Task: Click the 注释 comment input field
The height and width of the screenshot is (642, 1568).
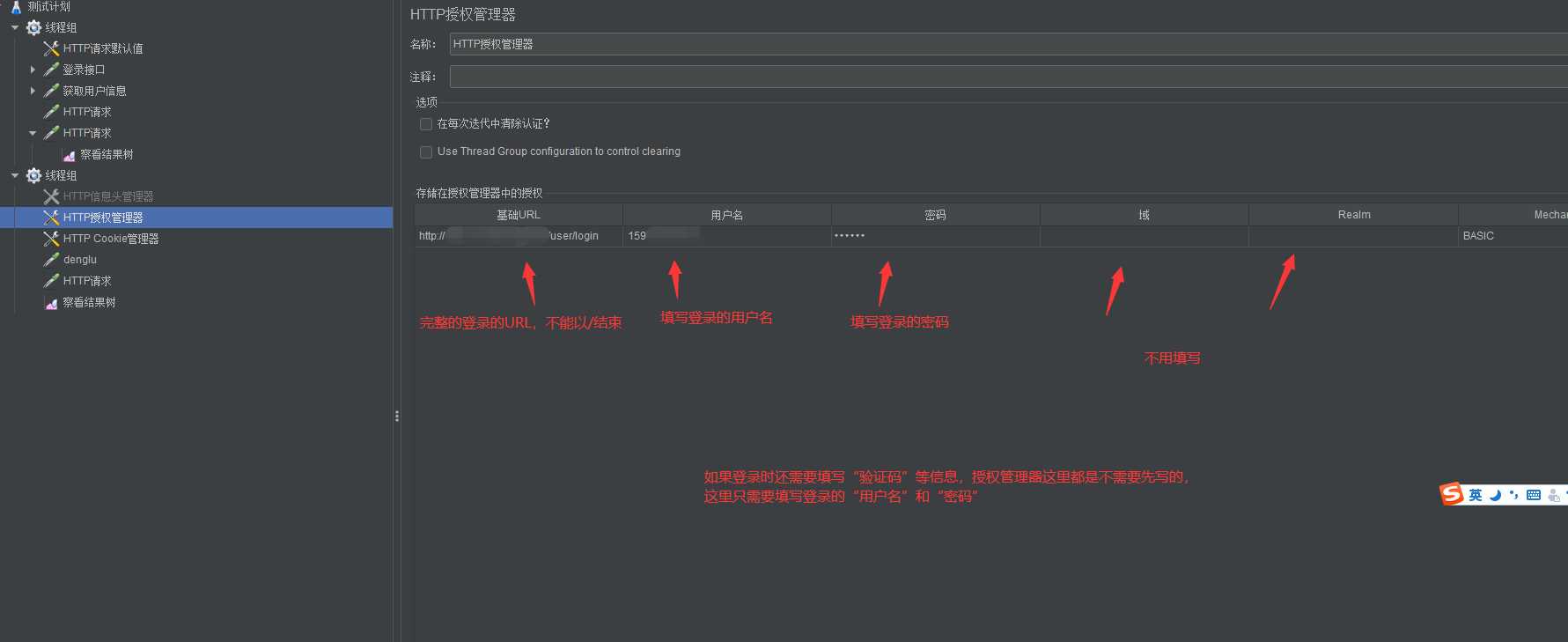Action: click(x=1008, y=77)
